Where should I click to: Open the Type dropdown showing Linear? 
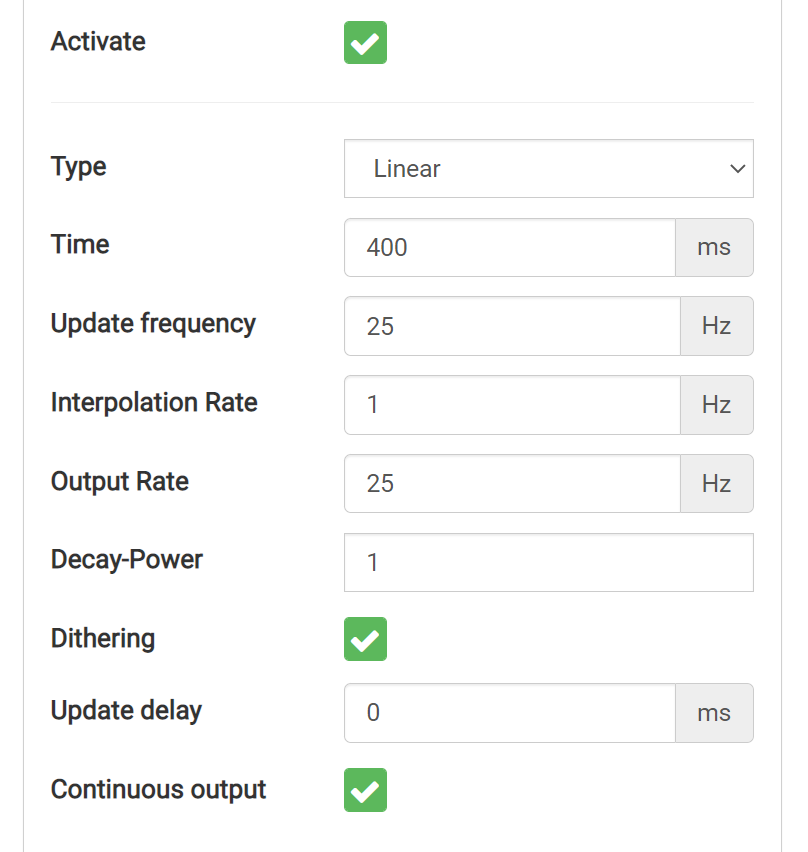point(549,168)
